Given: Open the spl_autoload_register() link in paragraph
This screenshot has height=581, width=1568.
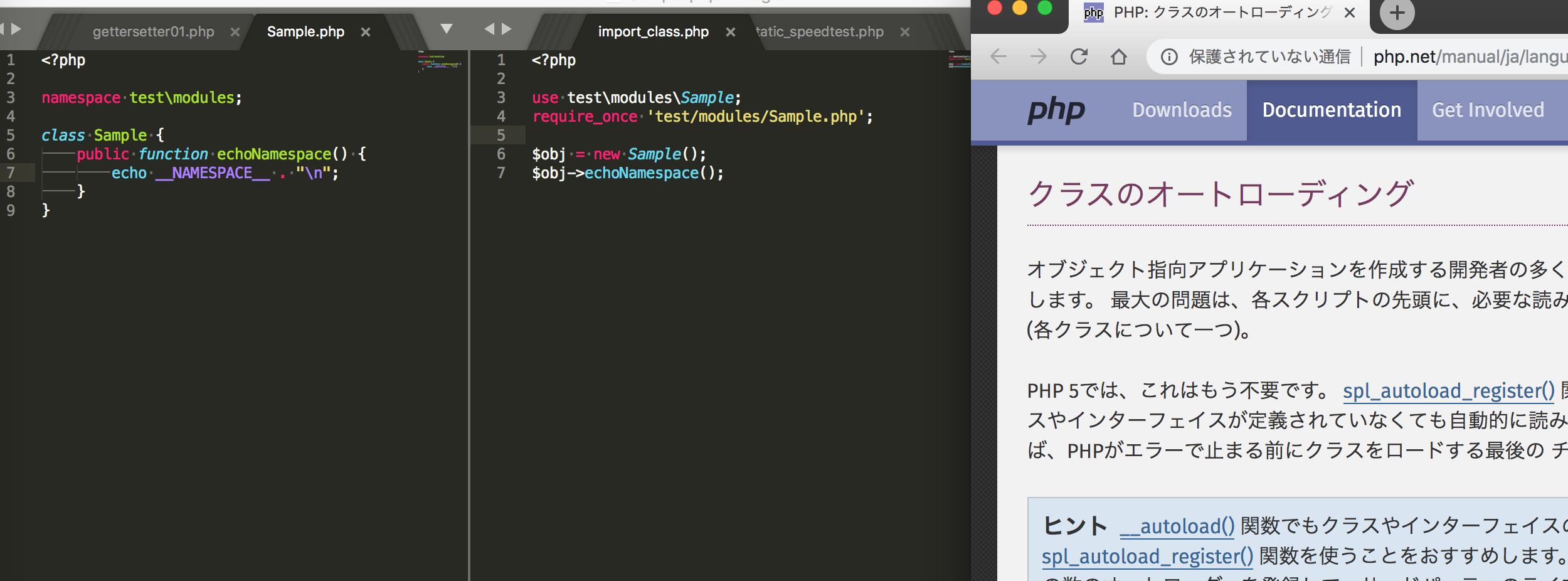Looking at the screenshot, I should 1448,391.
